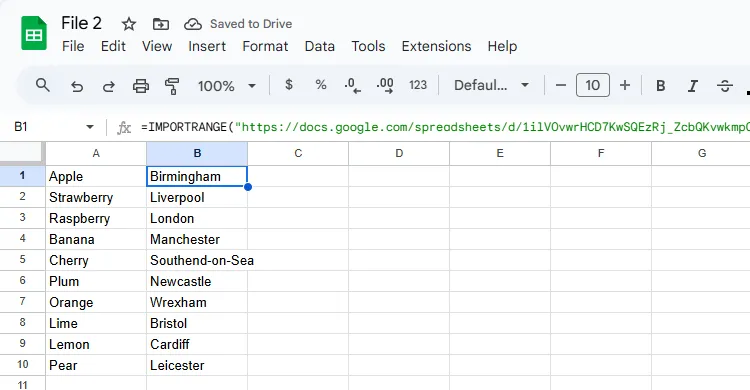Click cell containing Liverpool
This screenshot has width=750, height=390.
click(197, 197)
